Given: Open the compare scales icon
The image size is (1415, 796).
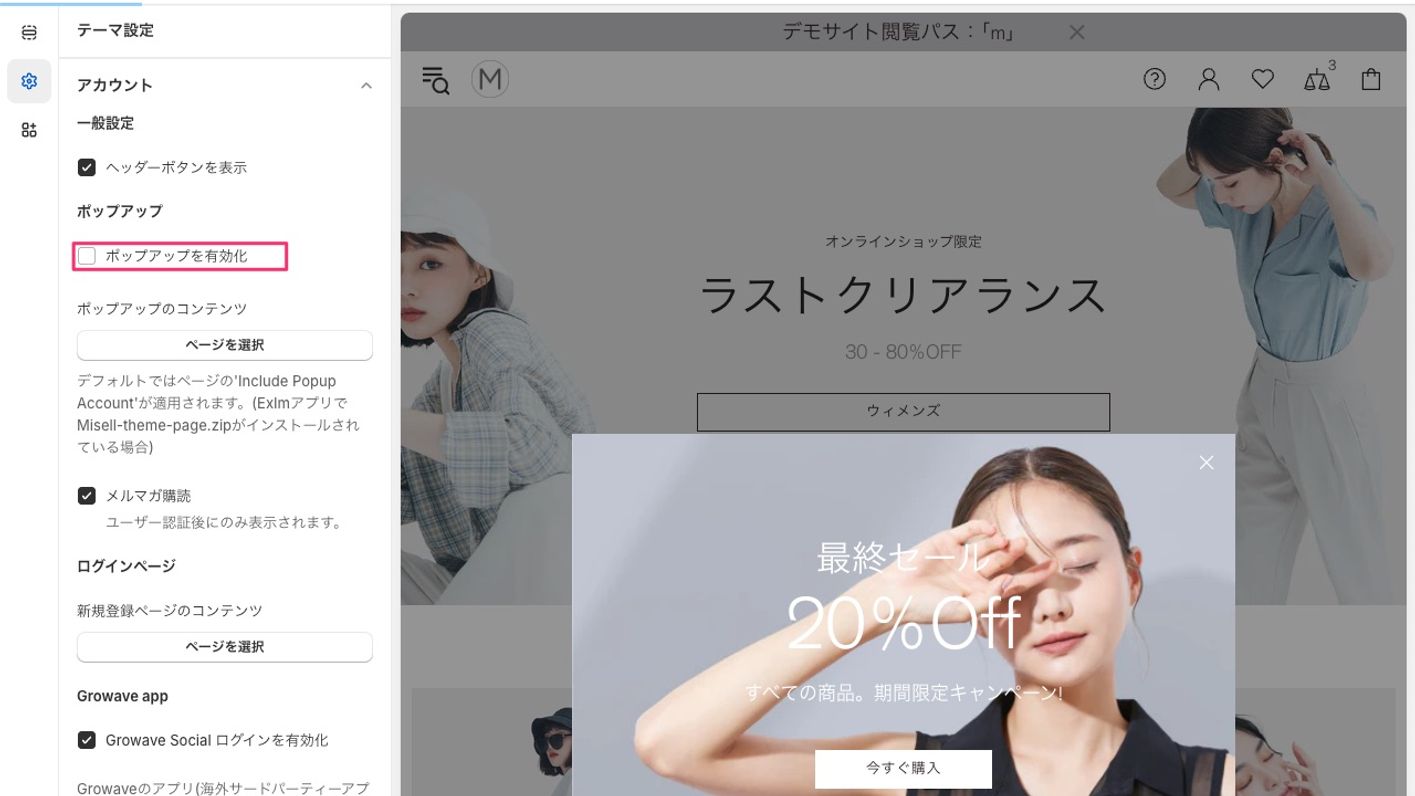Looking at the screenshot, I should click(x=1318, y=78).
